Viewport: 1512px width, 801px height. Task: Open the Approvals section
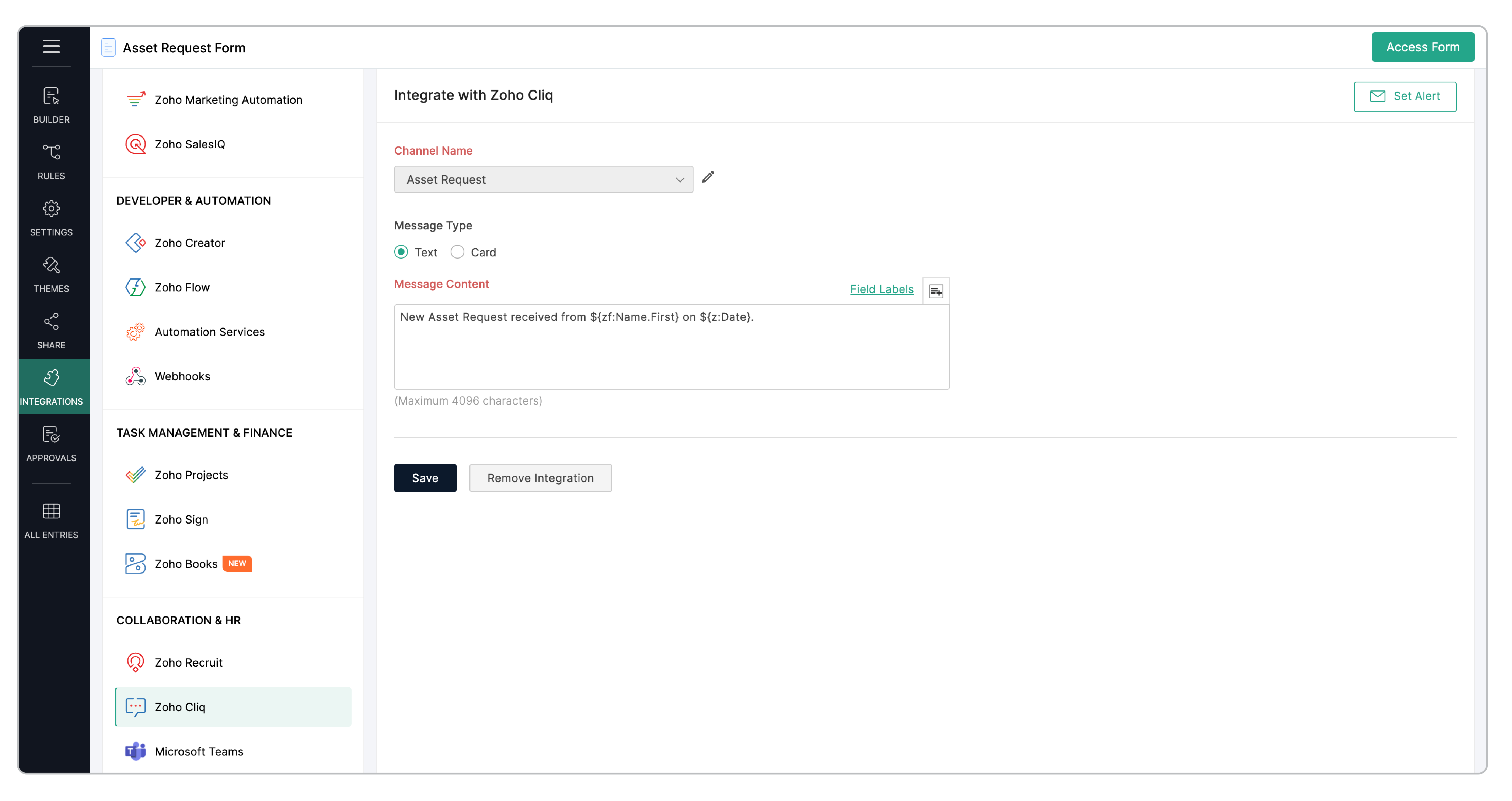point(51,443)
